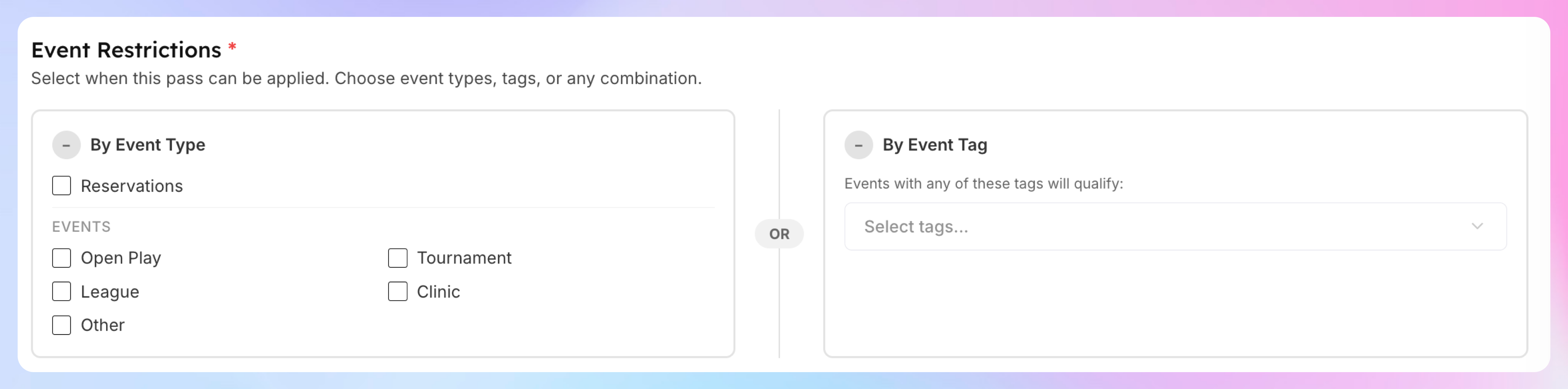Toggle the Clinic checkbox
The width and height of the screenshot is (1568, 389).
click(397, 292)
